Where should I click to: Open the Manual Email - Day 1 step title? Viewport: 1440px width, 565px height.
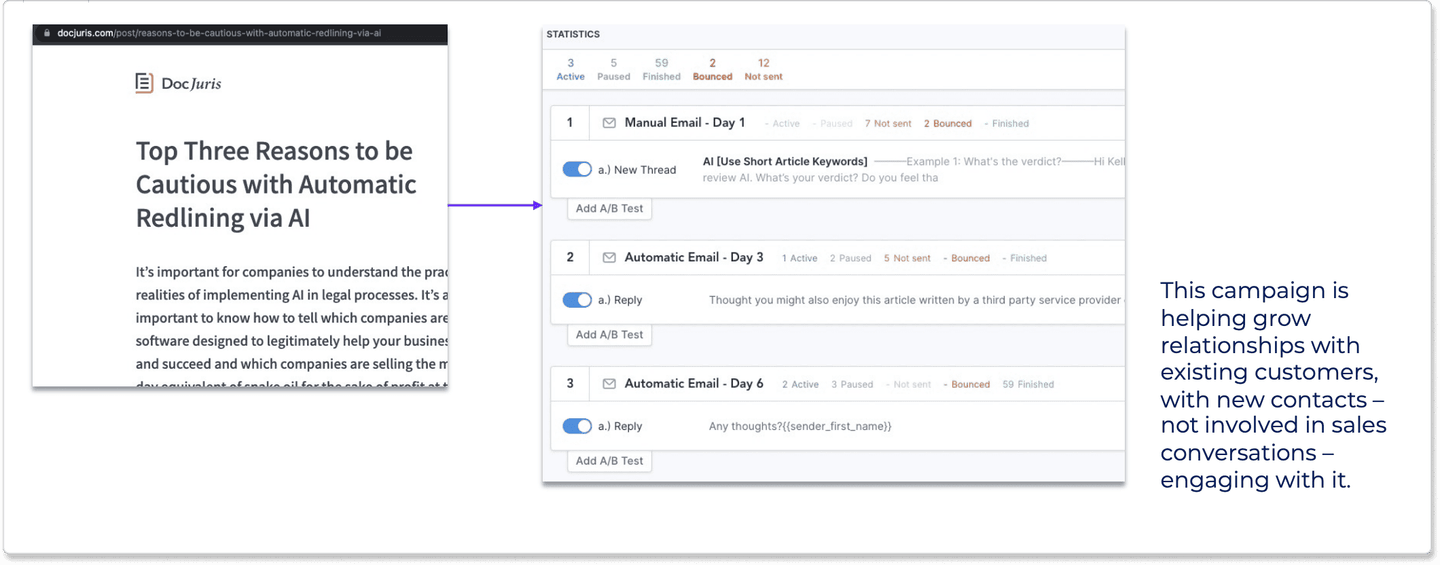click(685, 123)
